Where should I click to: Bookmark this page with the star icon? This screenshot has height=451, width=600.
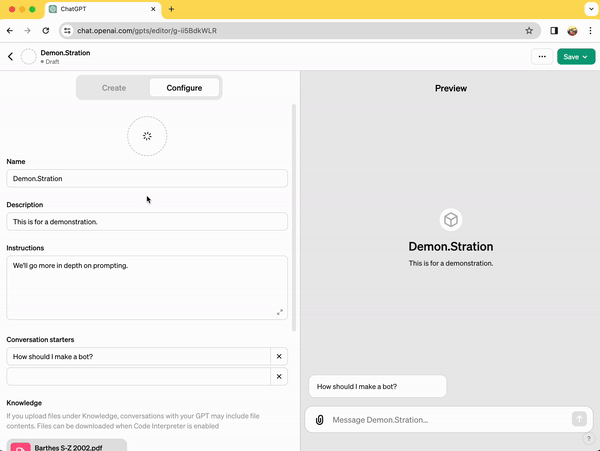pyautogui.click(x=529, y=30)
